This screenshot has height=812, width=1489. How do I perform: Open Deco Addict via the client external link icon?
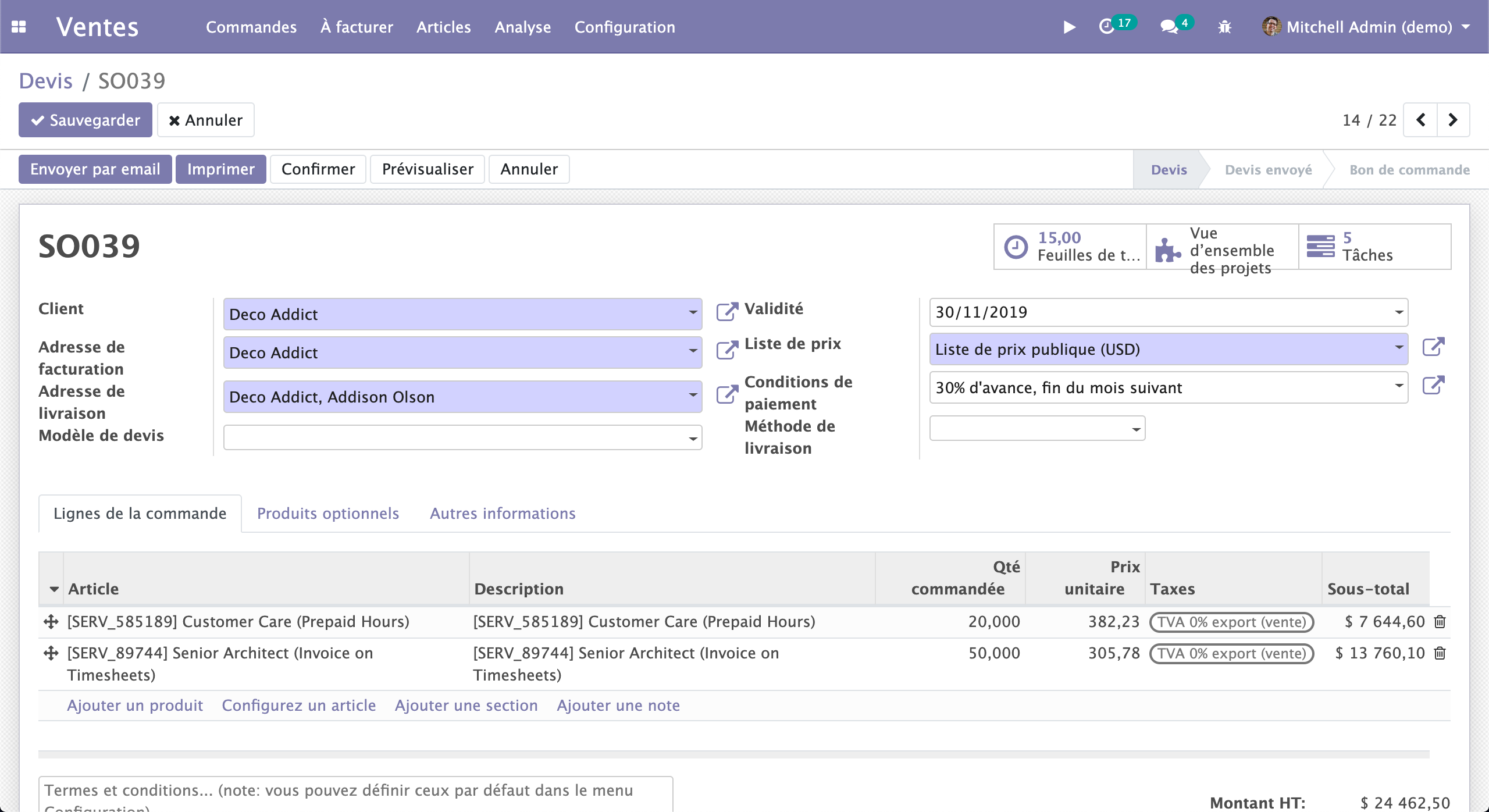pyautogui.click(x=728, y=312)
